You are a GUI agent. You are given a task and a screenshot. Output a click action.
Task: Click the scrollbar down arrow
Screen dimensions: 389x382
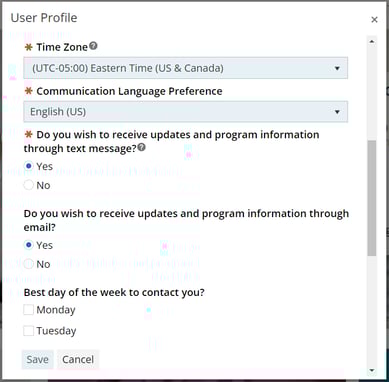click(372, 370)
